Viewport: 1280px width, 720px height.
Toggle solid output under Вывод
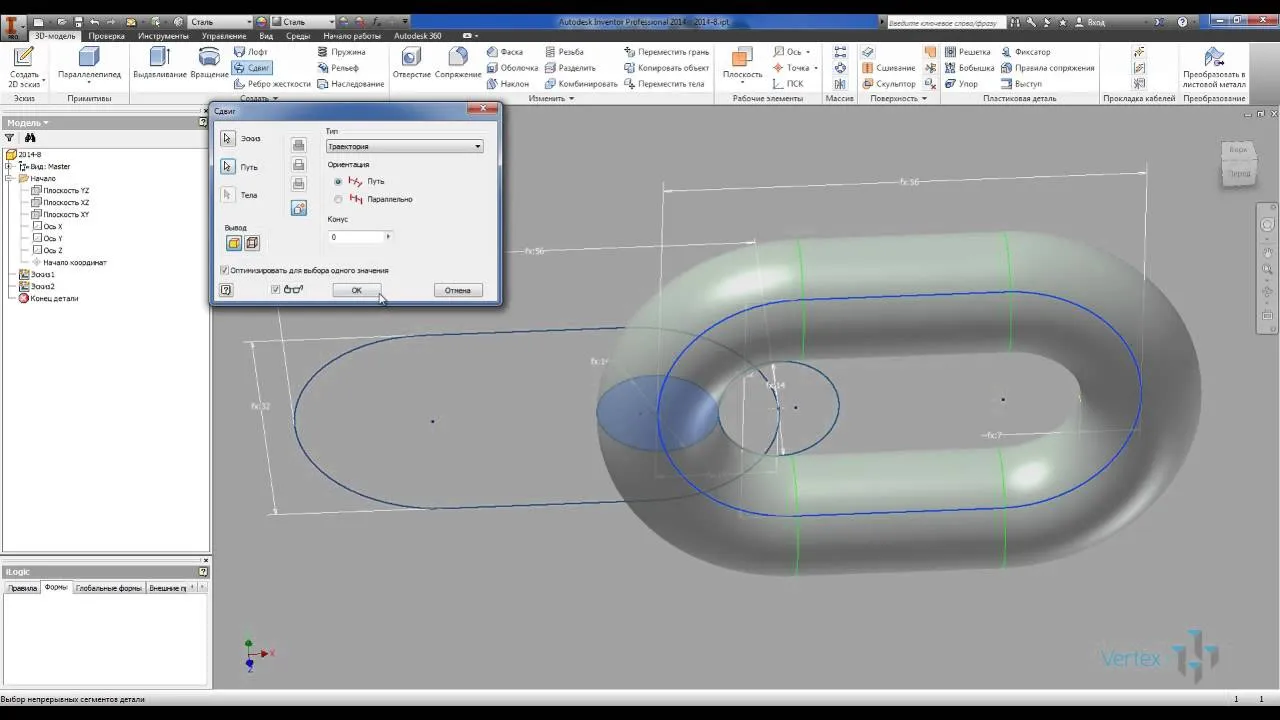pos(233,243)
